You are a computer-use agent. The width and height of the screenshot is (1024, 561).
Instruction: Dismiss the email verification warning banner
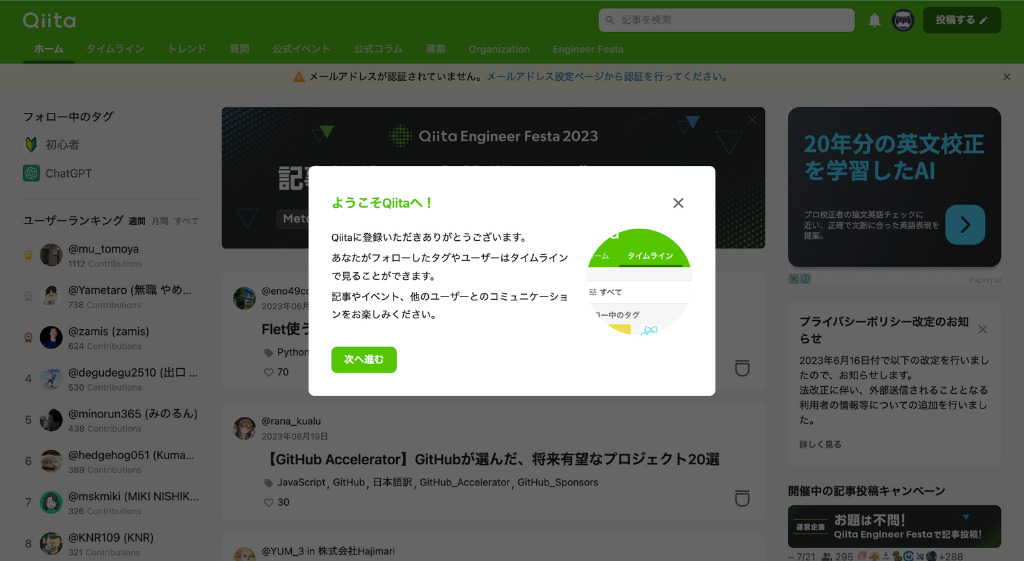click(1006, 76)
